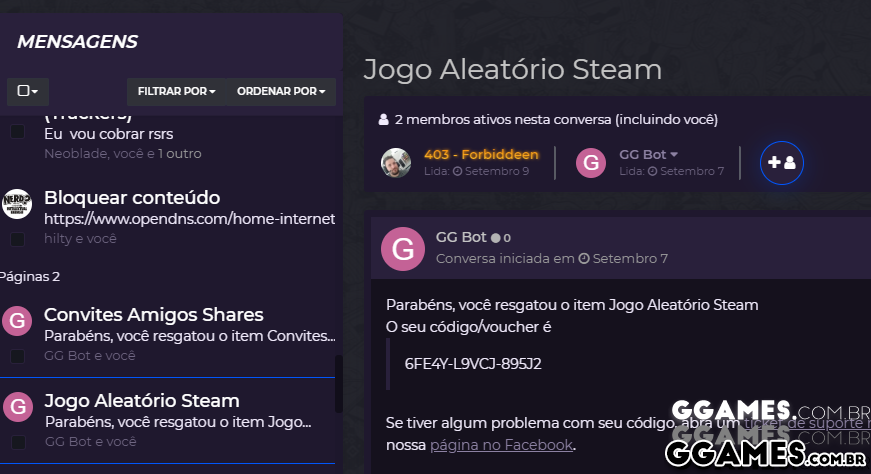Click the 403 - Forbiddeen username link
The height and width of the screenshot is (474, 871).
point(481,154)
